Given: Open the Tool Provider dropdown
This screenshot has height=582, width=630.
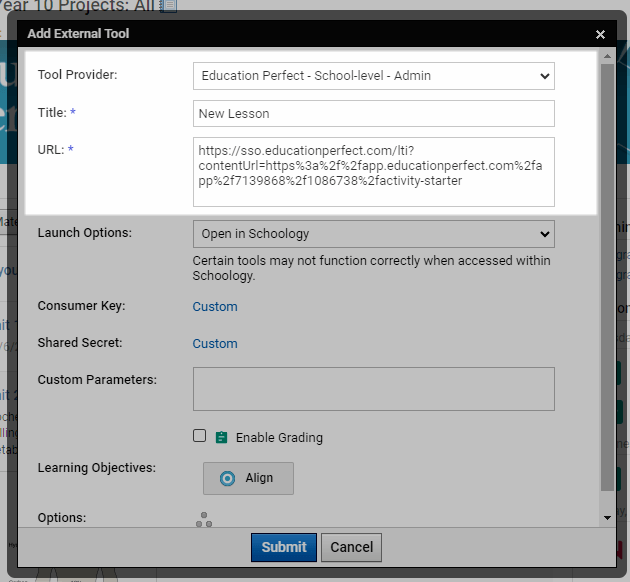Looking at the screenshot, I should point(374,76).
